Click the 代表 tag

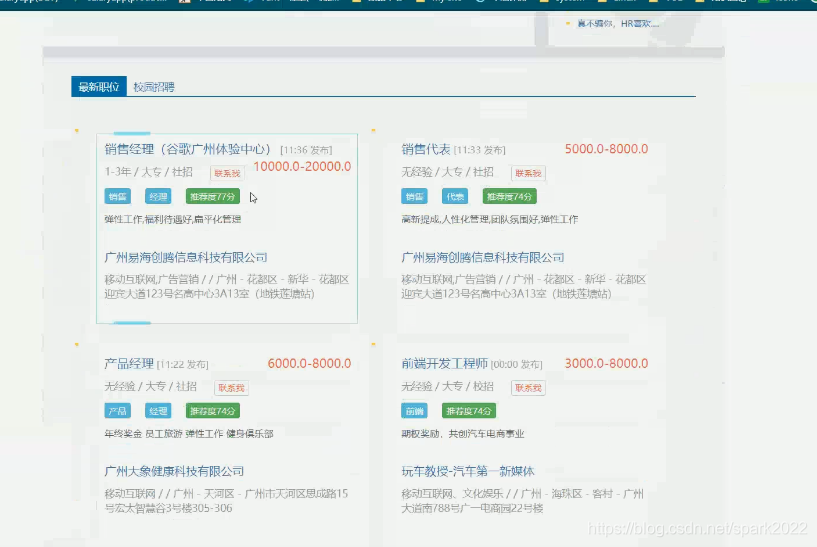pyautogui.click(x=455, y=196)
